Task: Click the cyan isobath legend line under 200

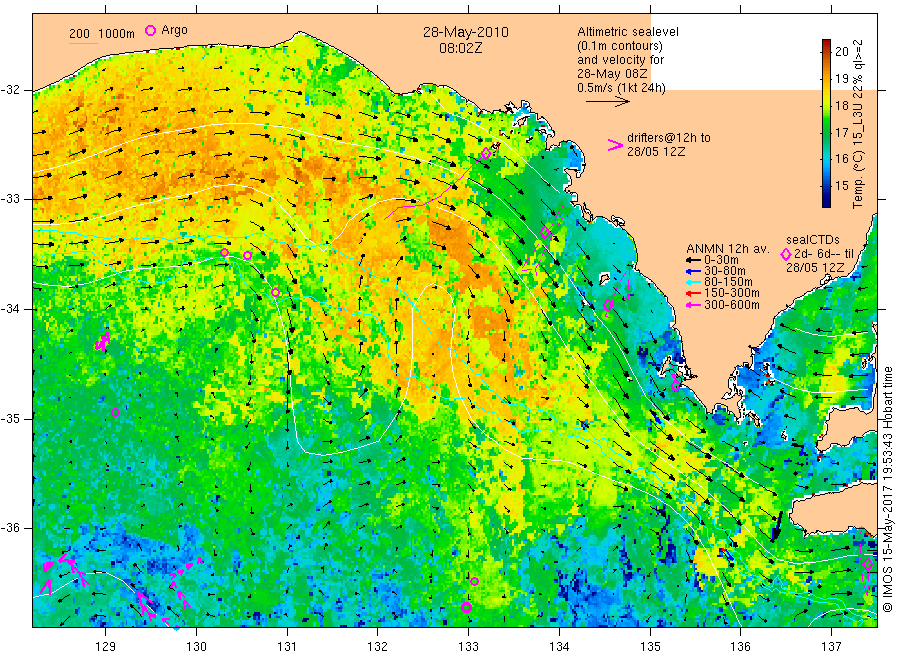Action: click(x=83, y=42)
